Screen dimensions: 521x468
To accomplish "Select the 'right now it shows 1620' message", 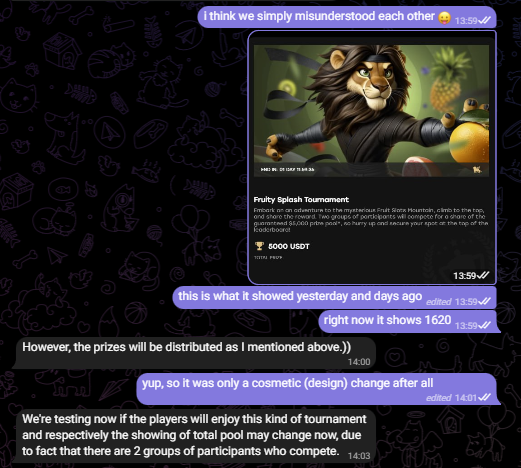I will [x=408, y=321].
